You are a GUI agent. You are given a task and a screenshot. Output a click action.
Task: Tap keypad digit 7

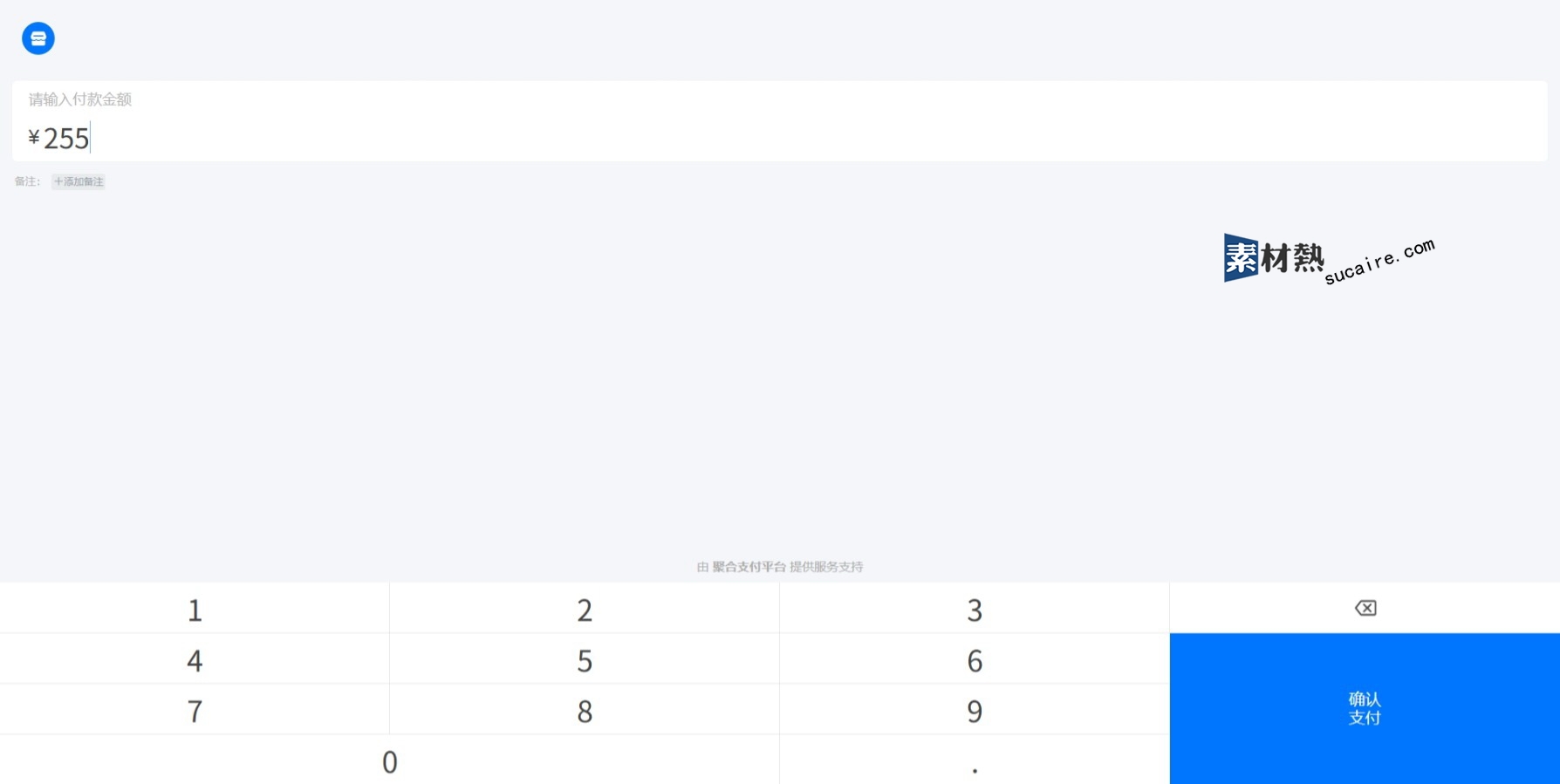tap(195, 709)
